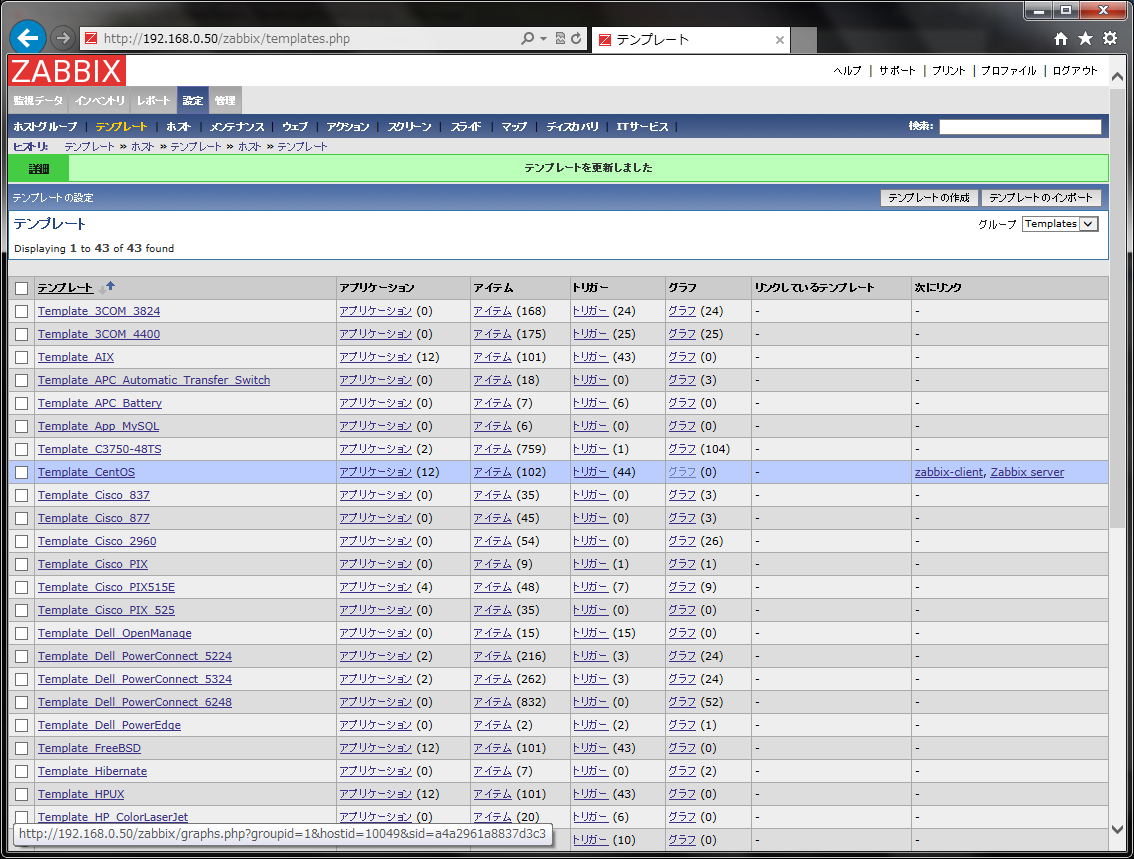Viewport: 1134px width, 859px height.
Task: Click the refresh icon in address bar
Action: (576, 39)
